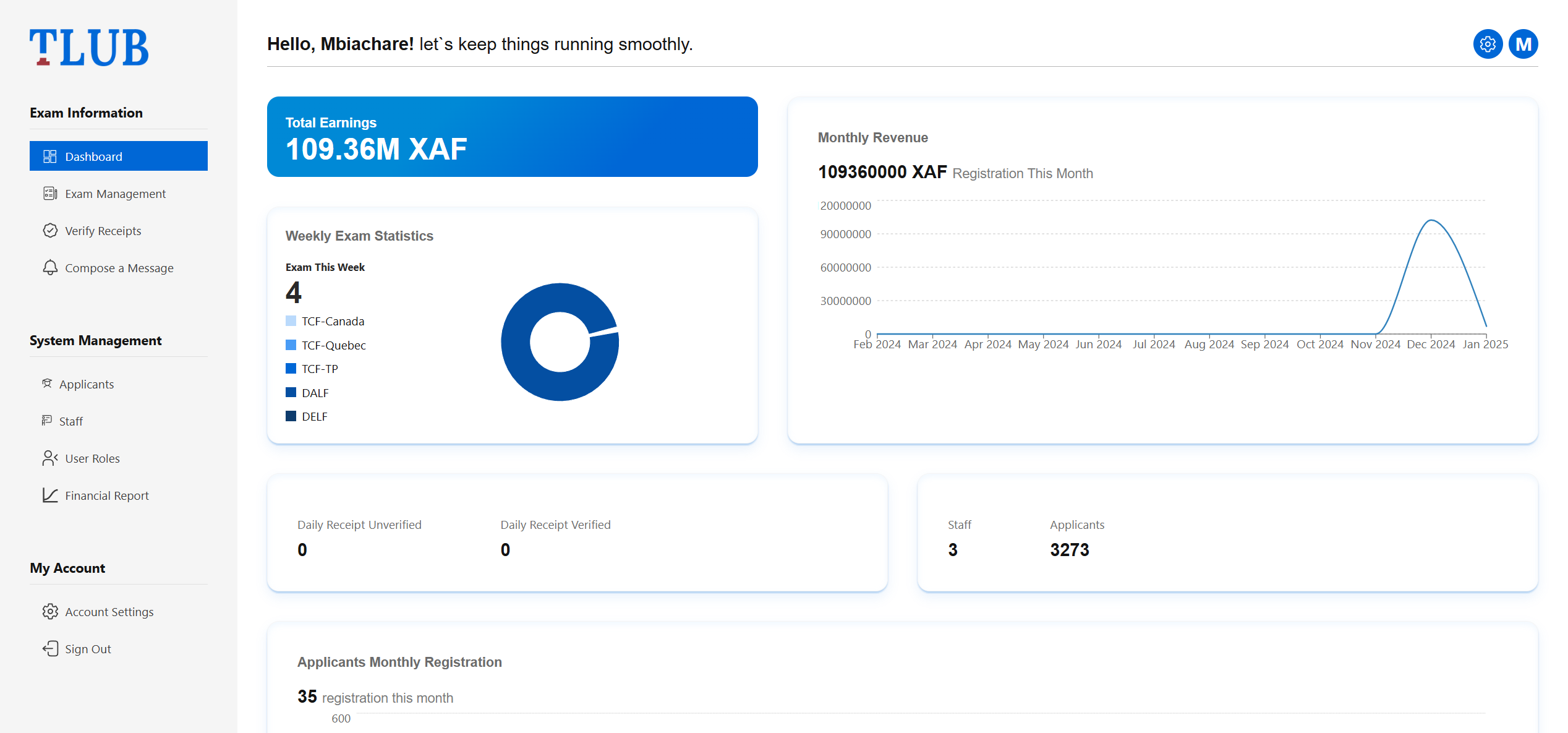Click the TLUB logo

coord(89,47)
